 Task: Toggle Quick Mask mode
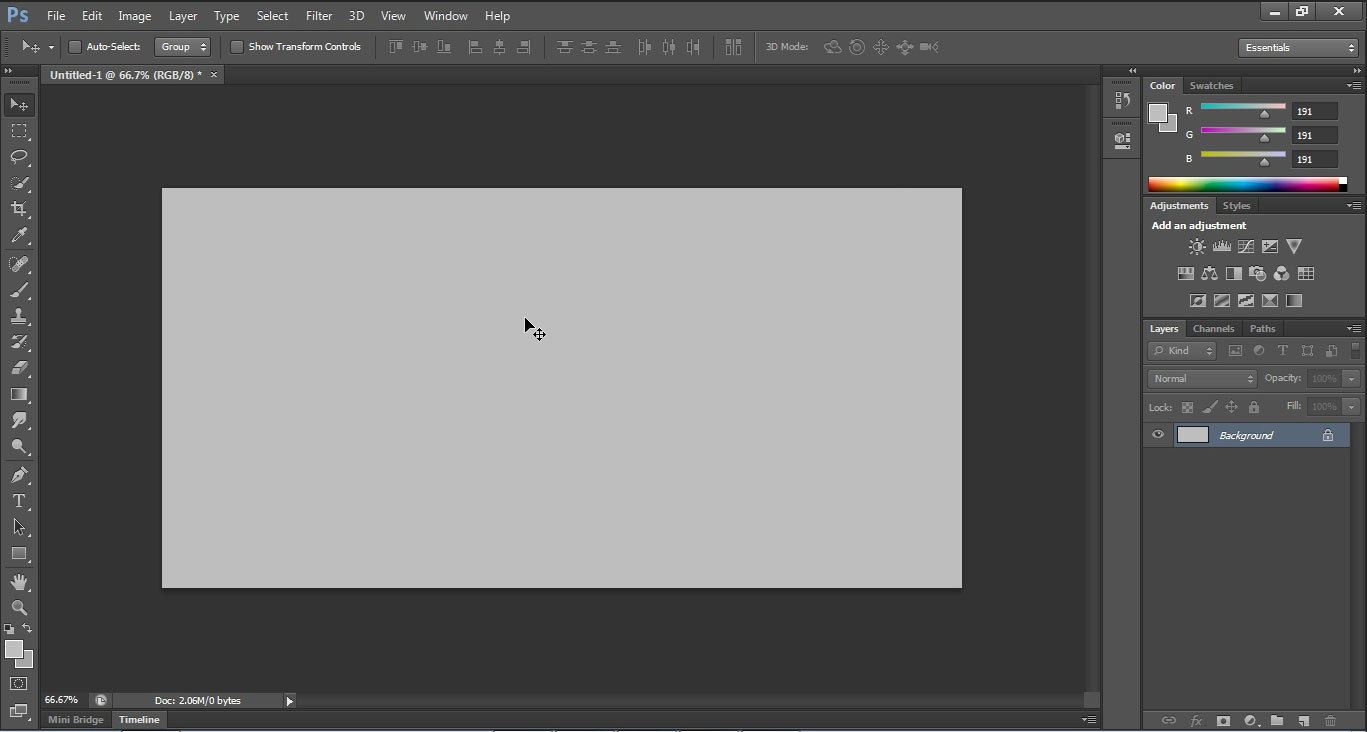(19, 684)
